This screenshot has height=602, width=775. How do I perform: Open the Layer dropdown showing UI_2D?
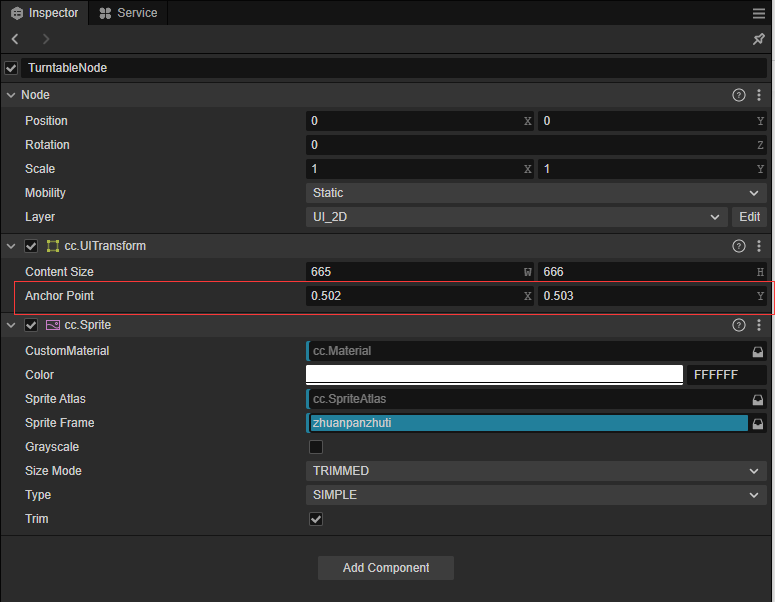[516, 217]
